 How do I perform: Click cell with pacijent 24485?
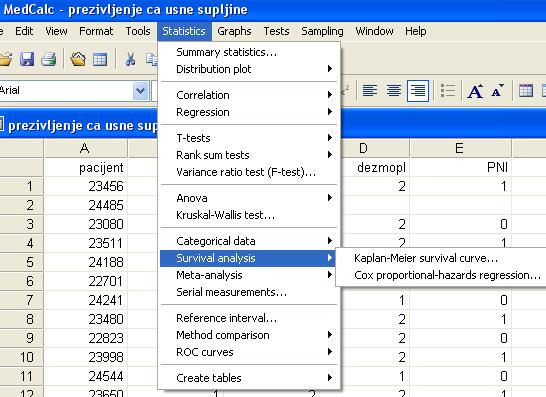click(85, 205)
